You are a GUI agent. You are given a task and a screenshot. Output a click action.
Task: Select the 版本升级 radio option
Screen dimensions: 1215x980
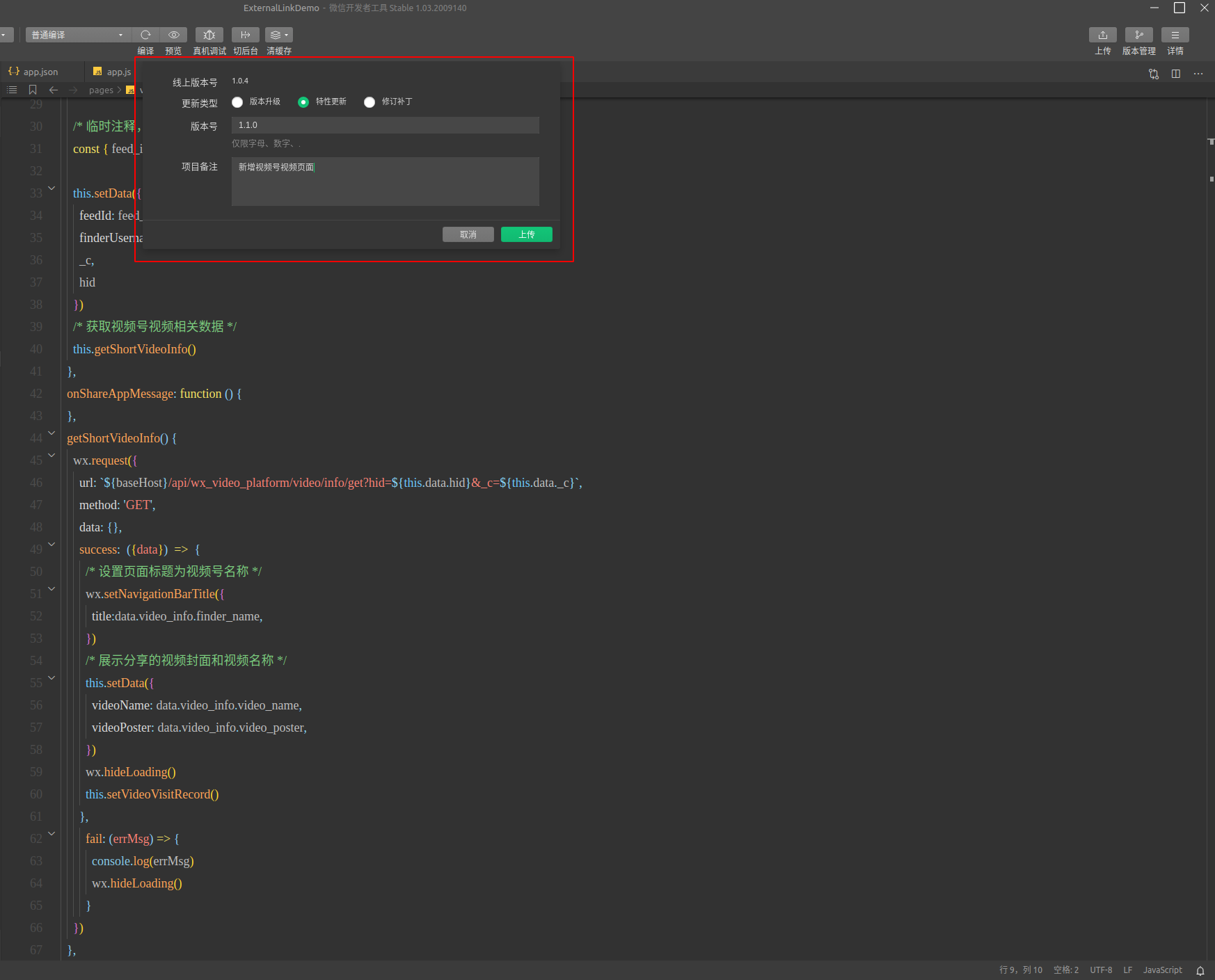[237, 102]
